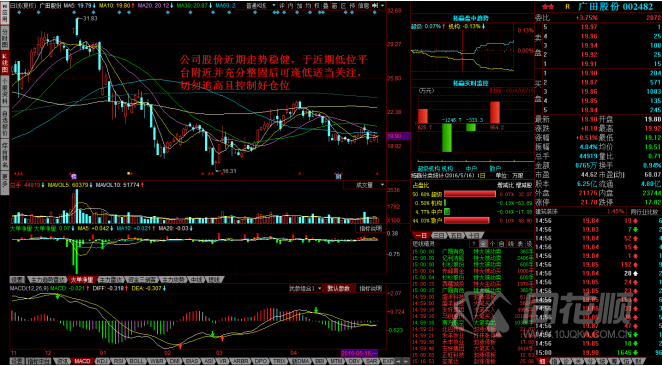Viewport: 662px width, 366px height.
Task: Click the 叠 overlay toolbar icon
Action: point(326,5)
